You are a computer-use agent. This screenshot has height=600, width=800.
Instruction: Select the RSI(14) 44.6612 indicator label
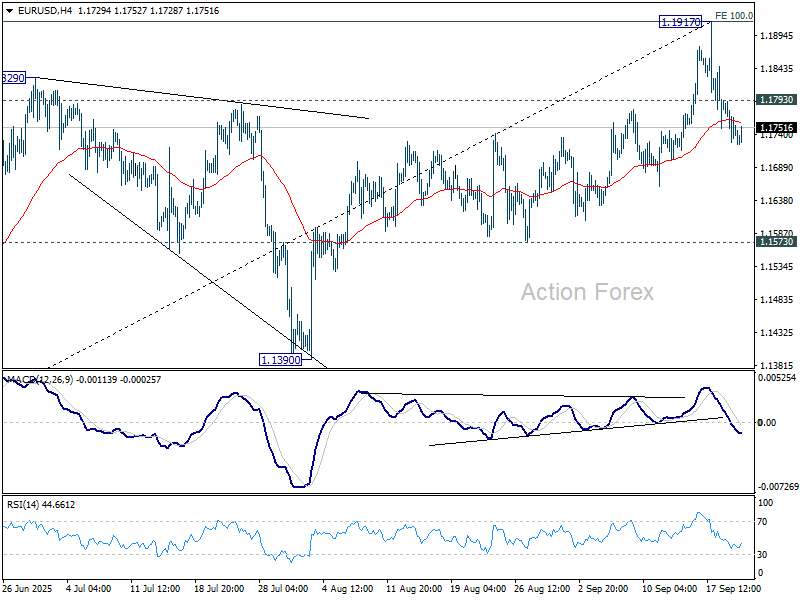coord(38,504)
